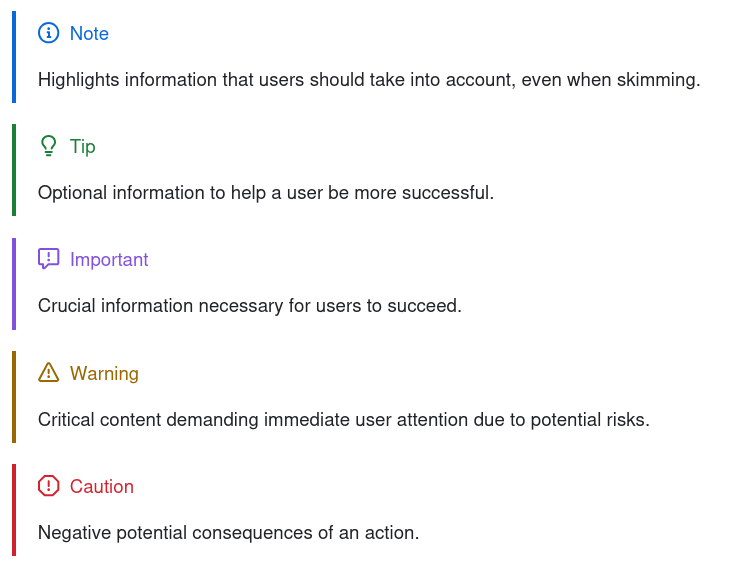Click the text 'Negative potential consequences of an action'
The width and height of the screenshot is (734, 573).
[x=227, y=533]
